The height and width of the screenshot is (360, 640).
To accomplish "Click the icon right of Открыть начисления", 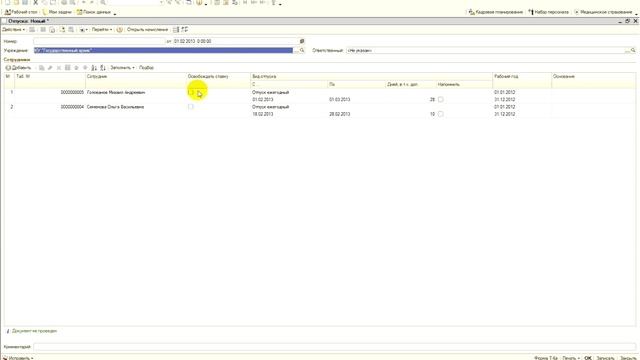I will (176, 30).
